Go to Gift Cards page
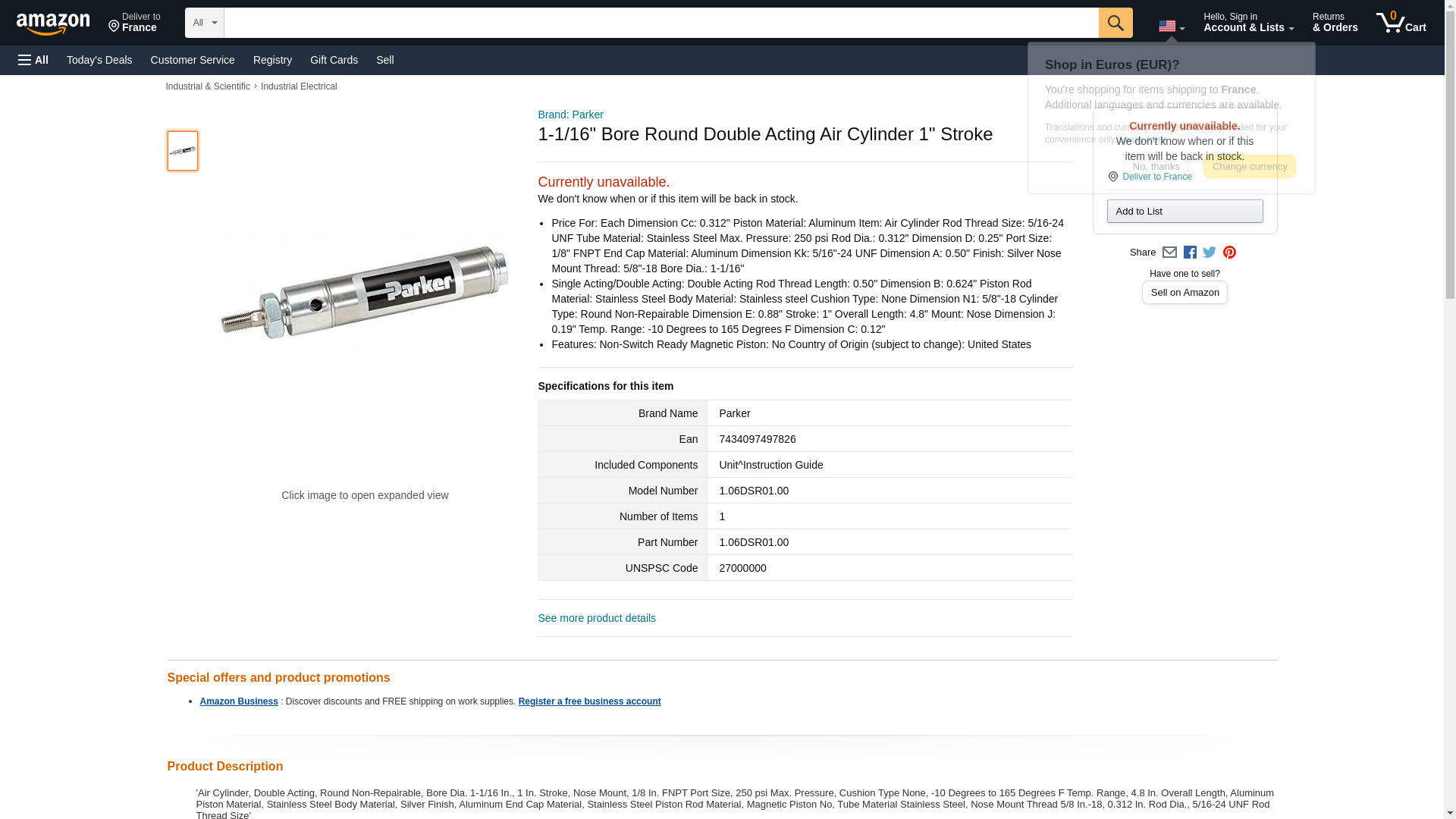The height and width of the screenshot is (819, 1456). pyautogui.click(x=334, y=60)
